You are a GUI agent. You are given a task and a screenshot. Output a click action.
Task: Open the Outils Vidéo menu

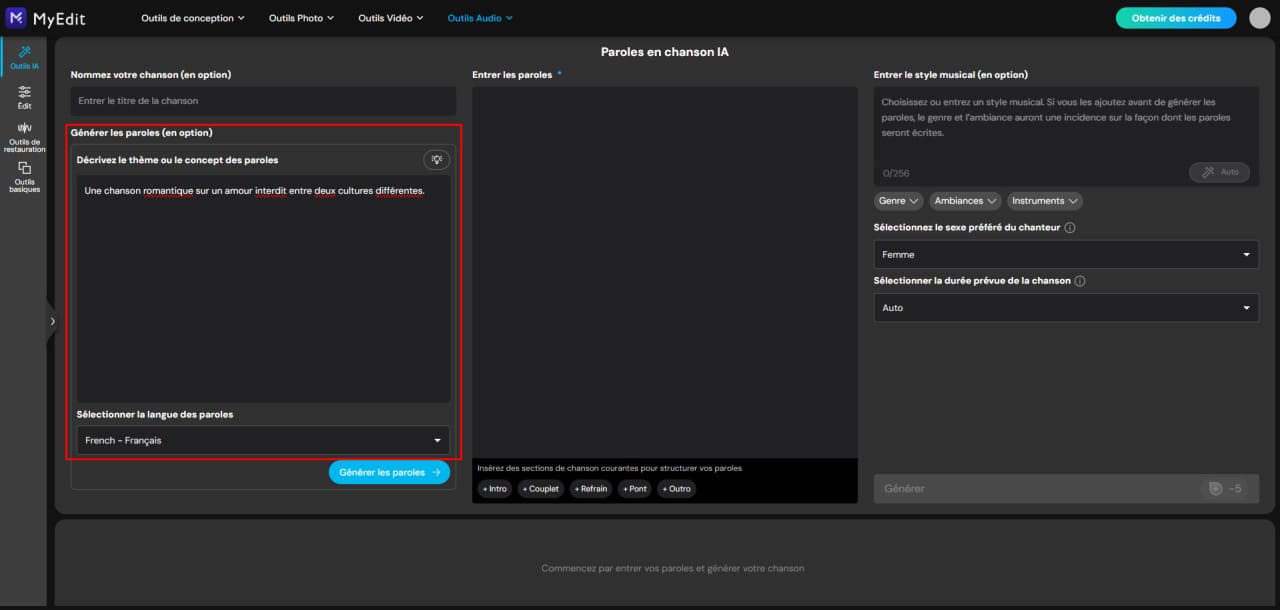(391, 18)
